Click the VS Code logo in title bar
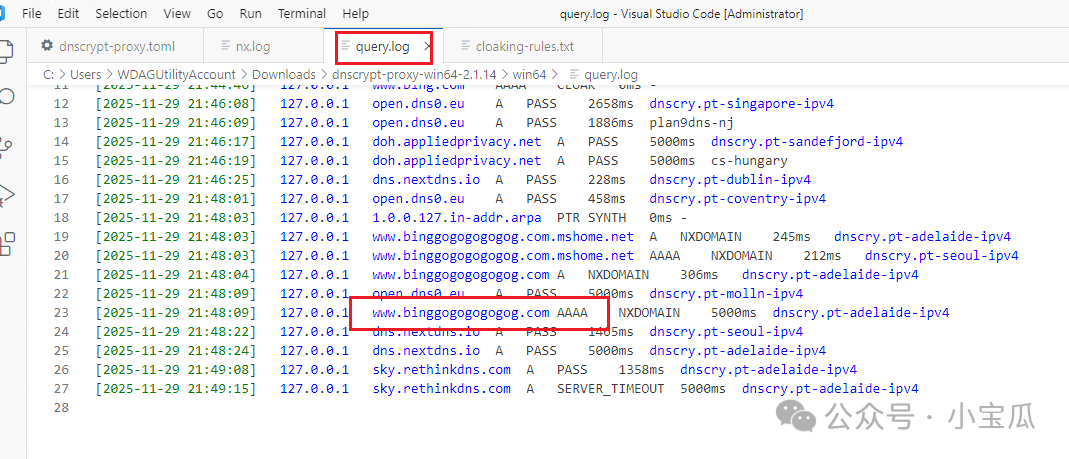The image size is (1069, 459). (x=6, y=14)
